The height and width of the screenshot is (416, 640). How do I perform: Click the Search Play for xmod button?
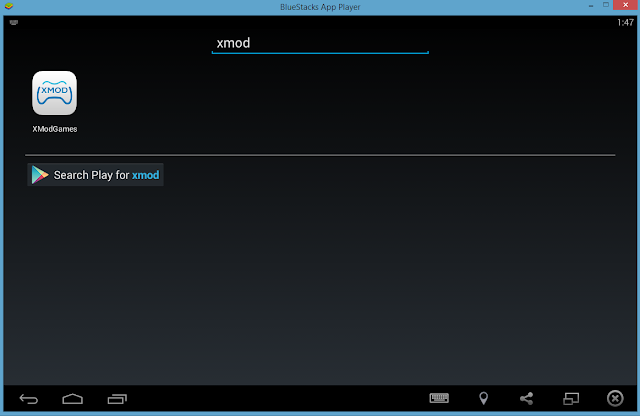point(96,175)
